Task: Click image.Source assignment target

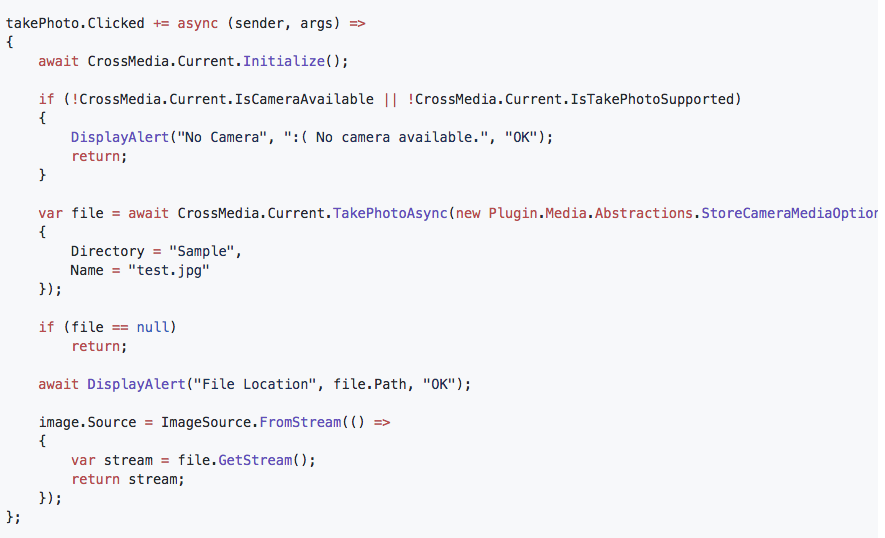Action: point(87,422)
